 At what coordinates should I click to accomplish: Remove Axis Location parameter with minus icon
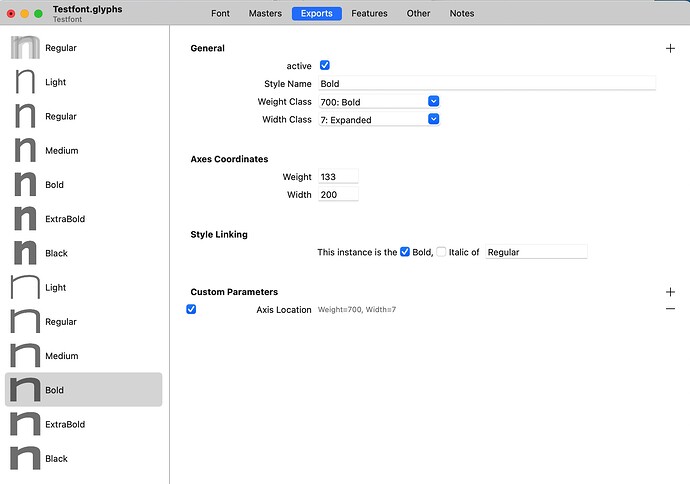coord(670,309)
